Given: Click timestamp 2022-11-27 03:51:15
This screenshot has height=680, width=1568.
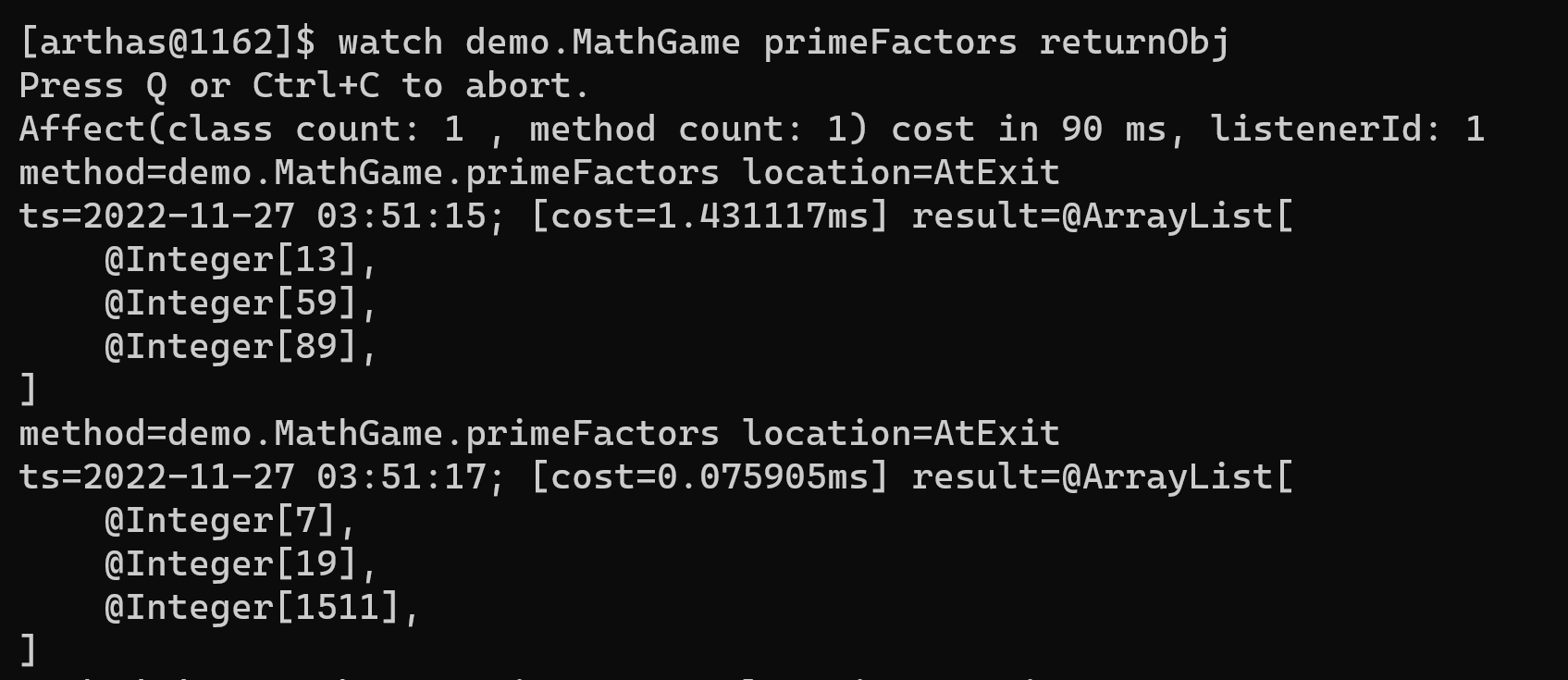Looking at the screenshot, I should (x=253, y=216).
